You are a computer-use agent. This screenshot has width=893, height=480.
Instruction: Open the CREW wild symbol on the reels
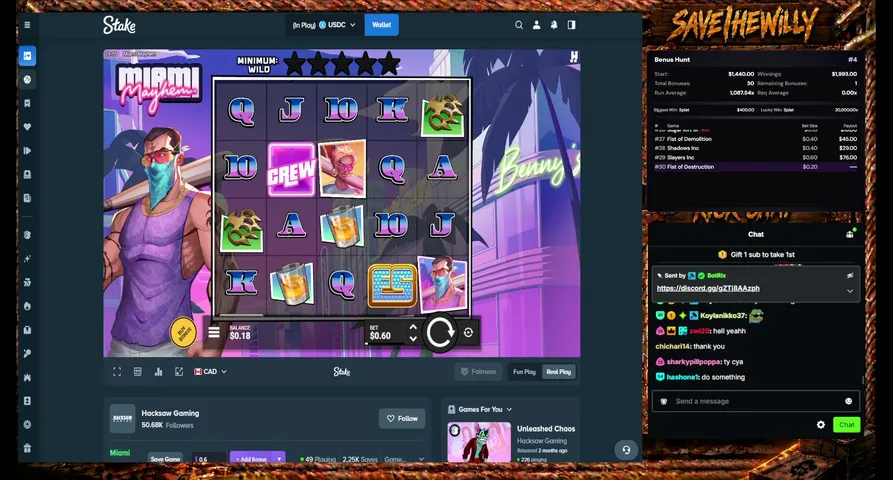pos(291,169)
